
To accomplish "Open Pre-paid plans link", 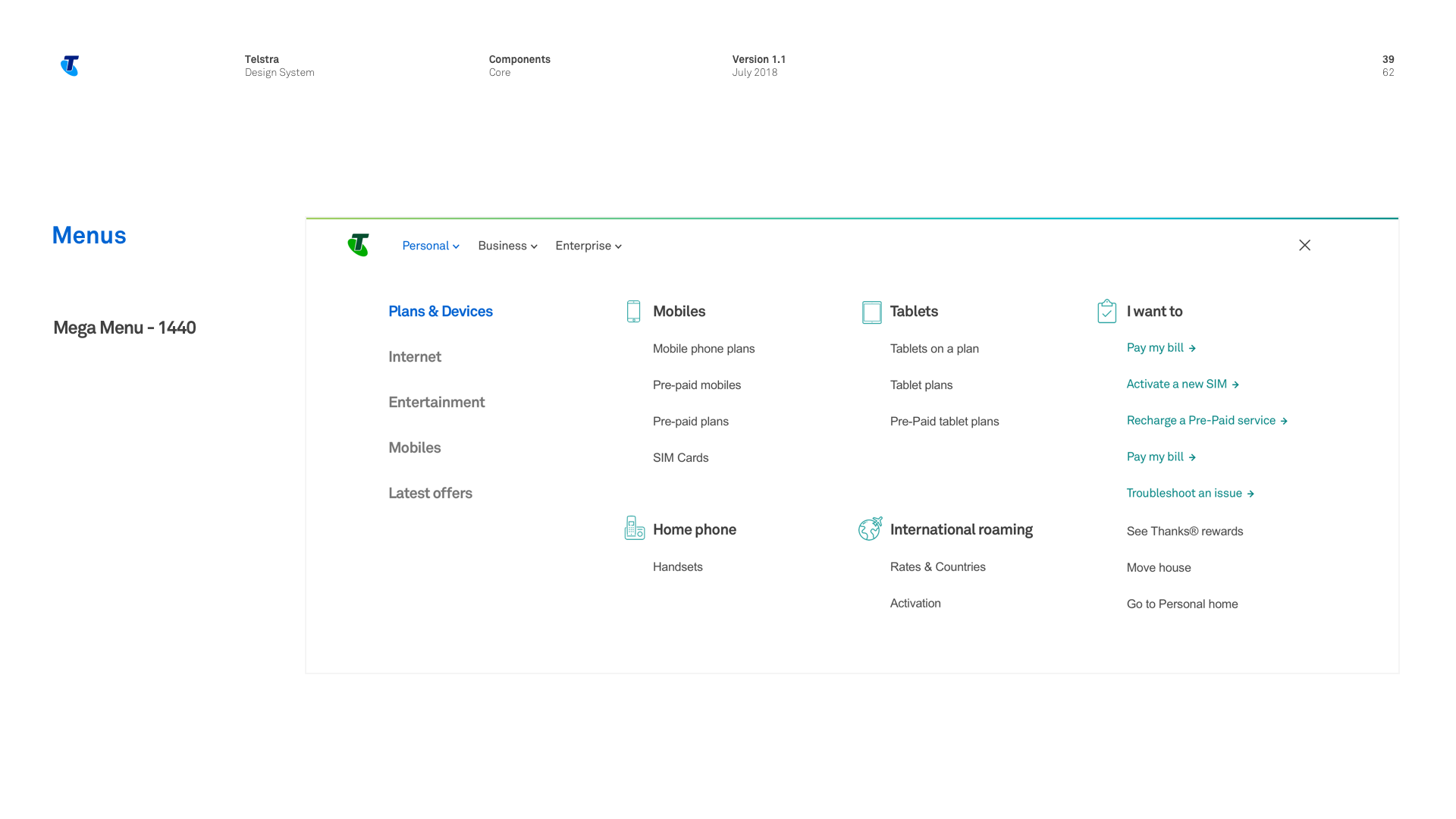I will click(x=691, y=422).
